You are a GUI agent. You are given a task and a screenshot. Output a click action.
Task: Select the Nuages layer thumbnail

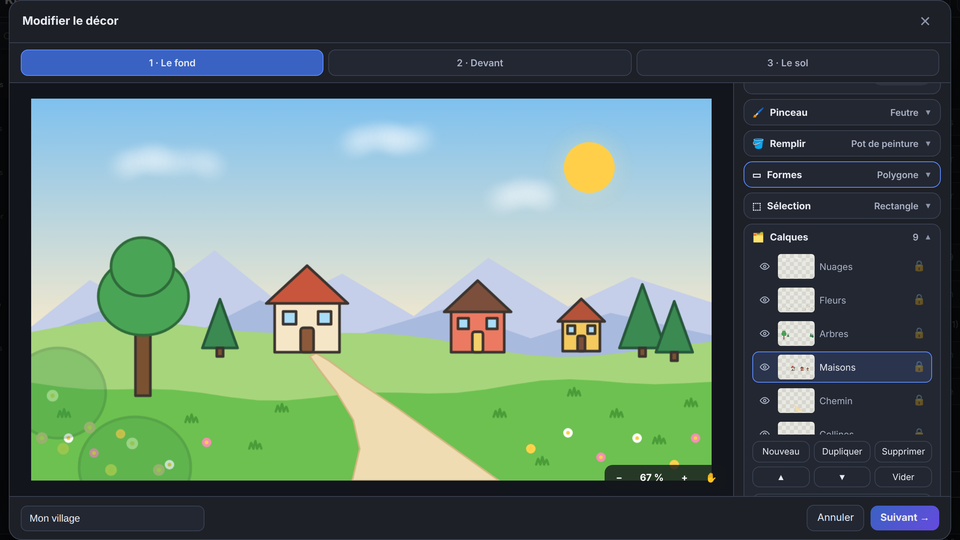click(796, 266)
